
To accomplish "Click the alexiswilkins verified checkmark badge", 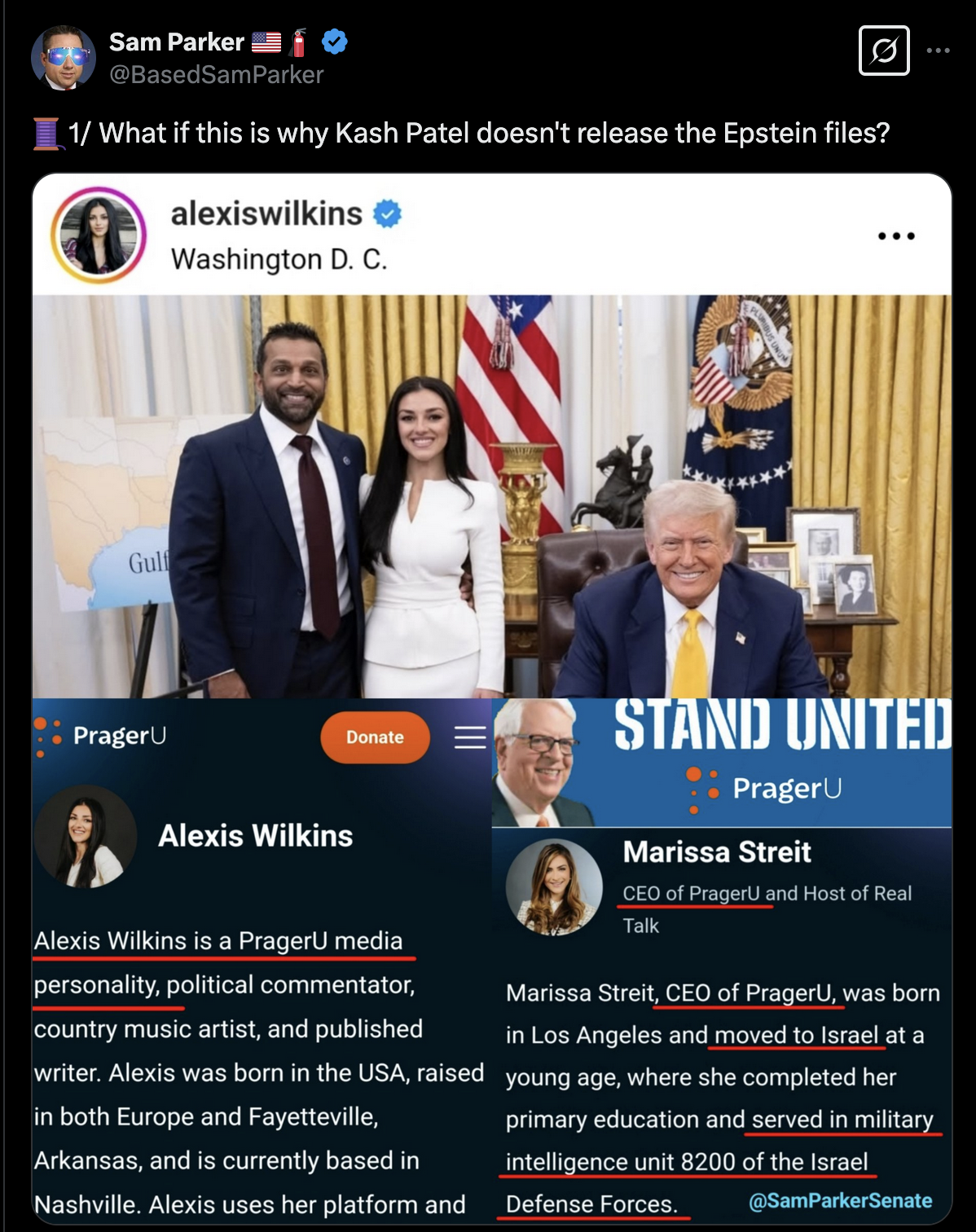I will [x=387, y=213].
